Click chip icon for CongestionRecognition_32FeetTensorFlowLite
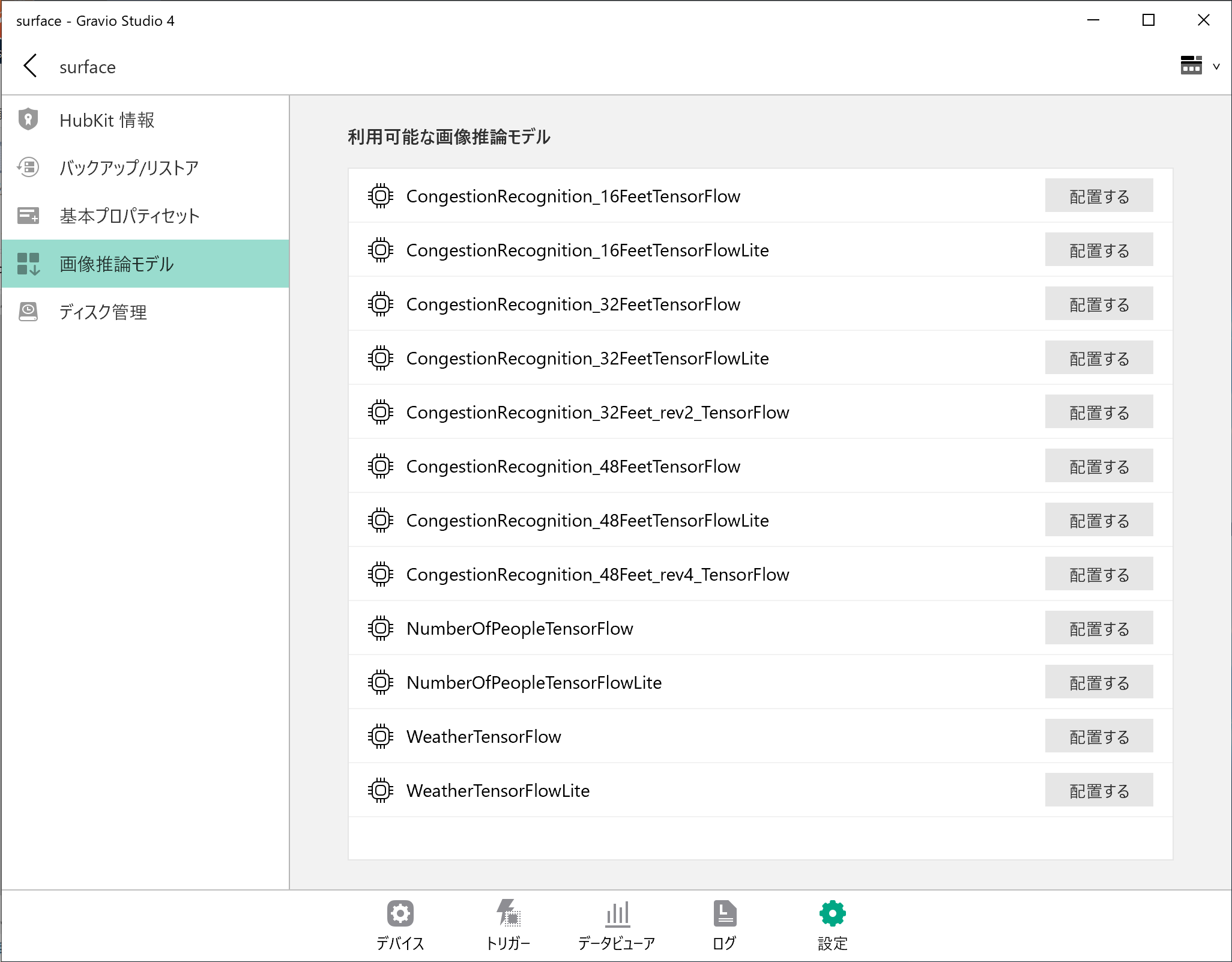1232x962 pixels. [381, 358]
